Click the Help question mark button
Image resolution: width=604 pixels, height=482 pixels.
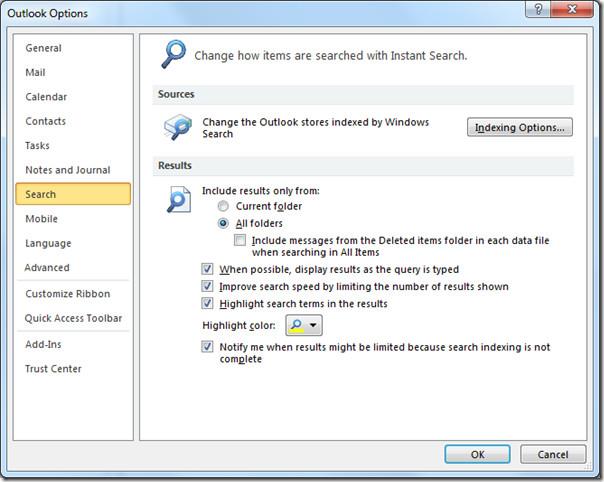[x=538, y=9]
